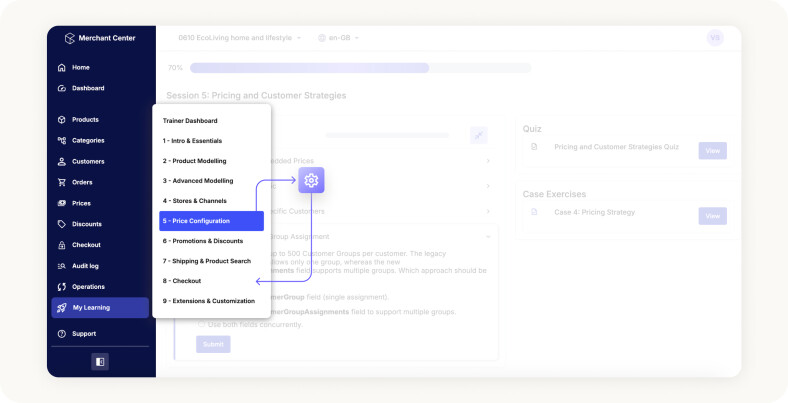Select 'Use both fields concurrently' radio option

[202, 324]
